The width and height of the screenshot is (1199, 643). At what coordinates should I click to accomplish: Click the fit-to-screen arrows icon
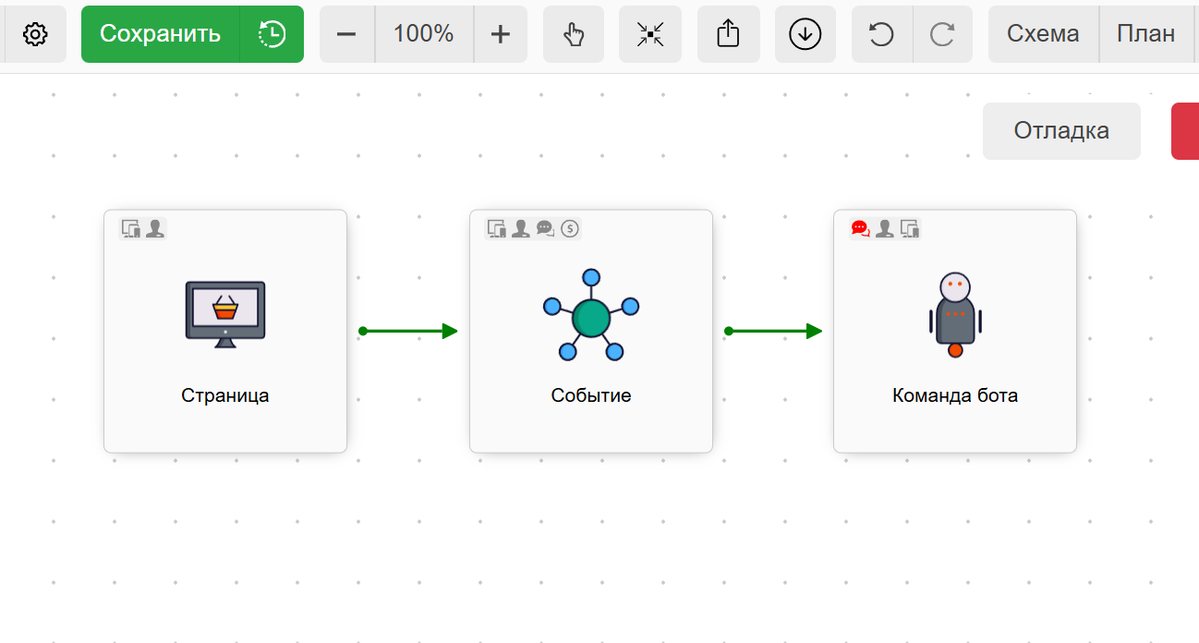pyautogui.click(x=650, y=34)
